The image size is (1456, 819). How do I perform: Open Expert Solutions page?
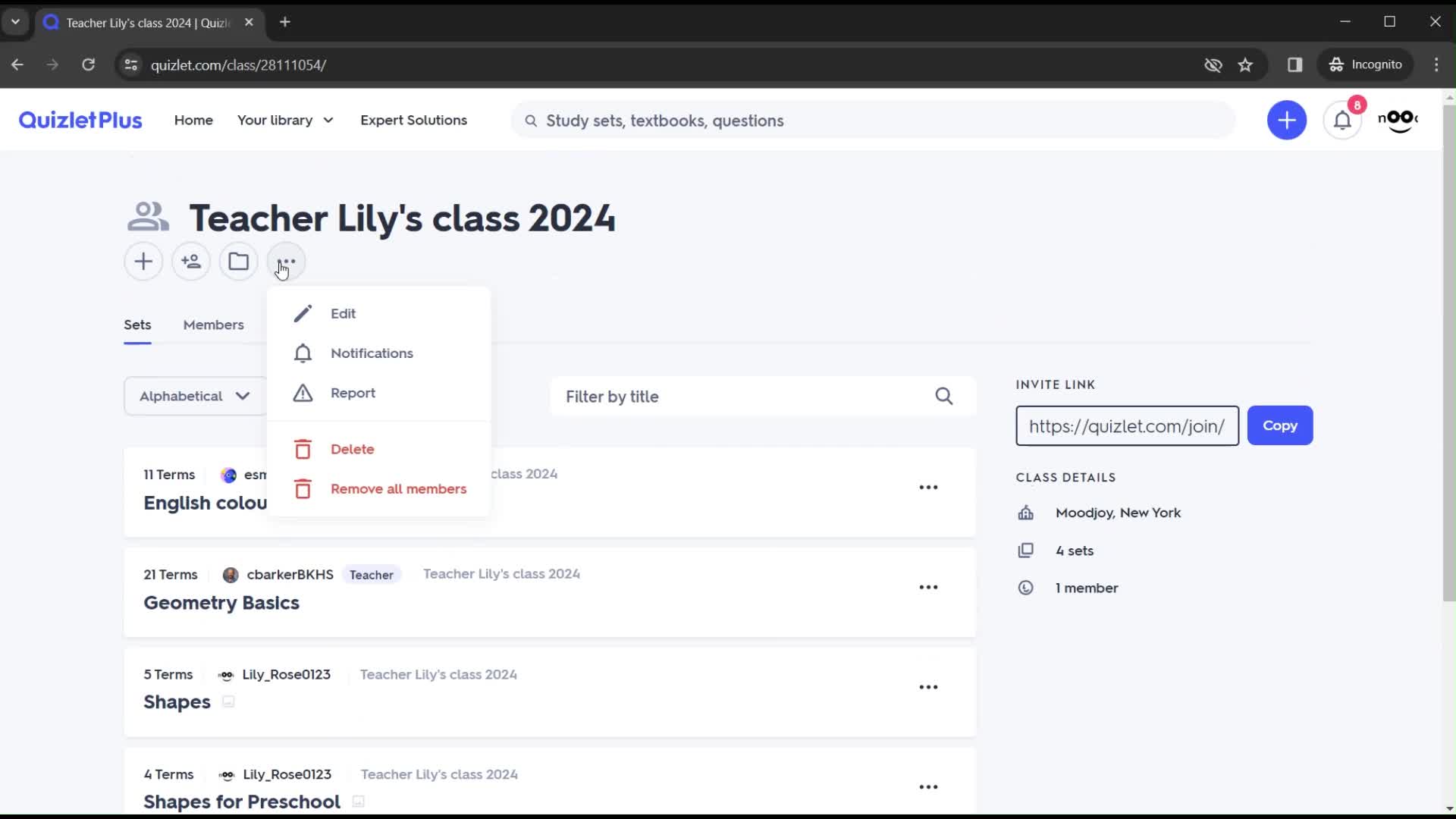click(x=414, y=119)
